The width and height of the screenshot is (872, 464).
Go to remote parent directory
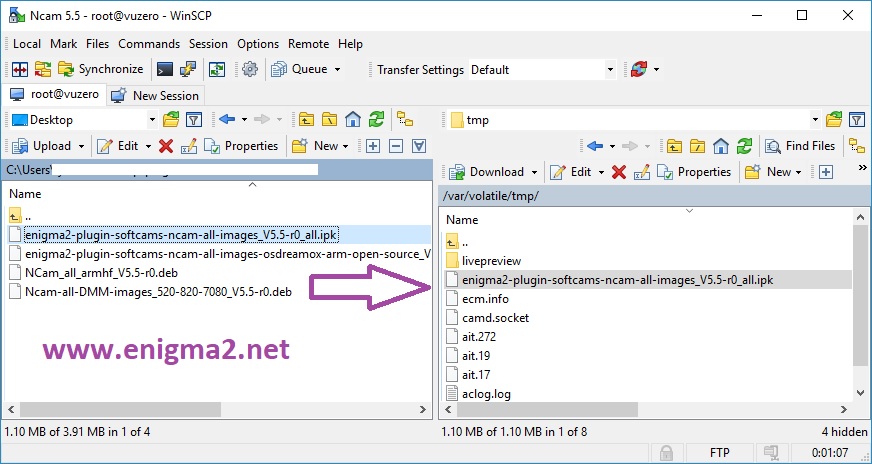(675, 146)
